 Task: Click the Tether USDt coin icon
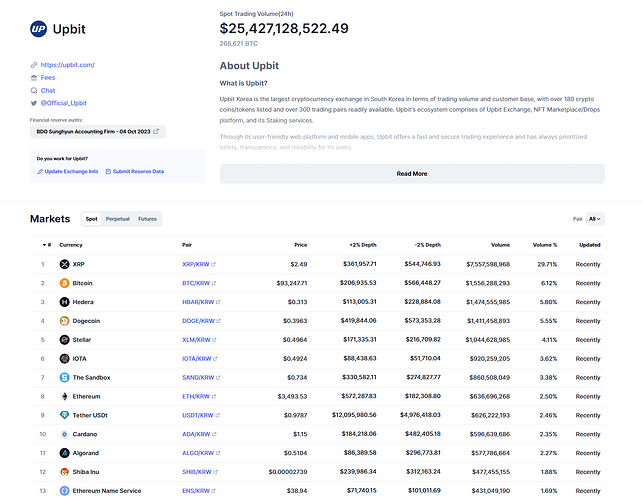64,415
